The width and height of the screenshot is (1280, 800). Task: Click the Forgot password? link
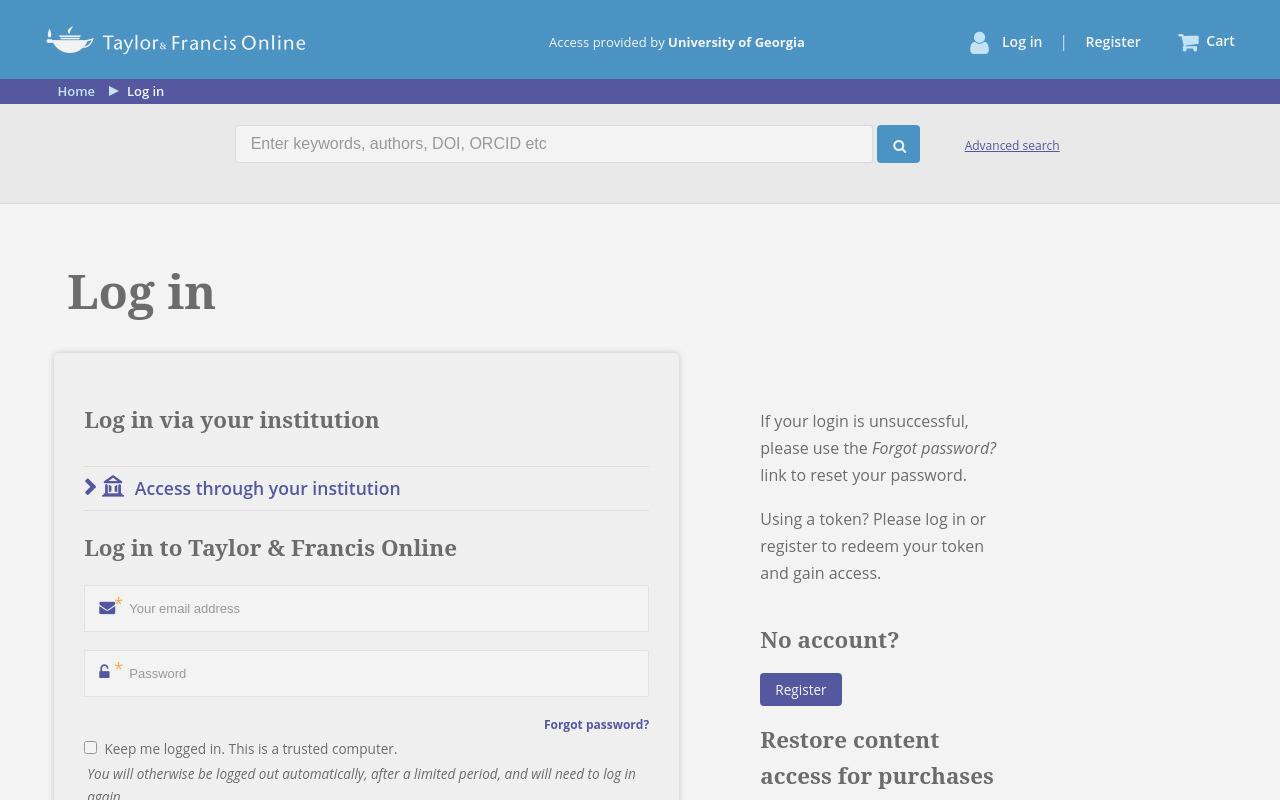pyautogui.click(x=596, y=724)
